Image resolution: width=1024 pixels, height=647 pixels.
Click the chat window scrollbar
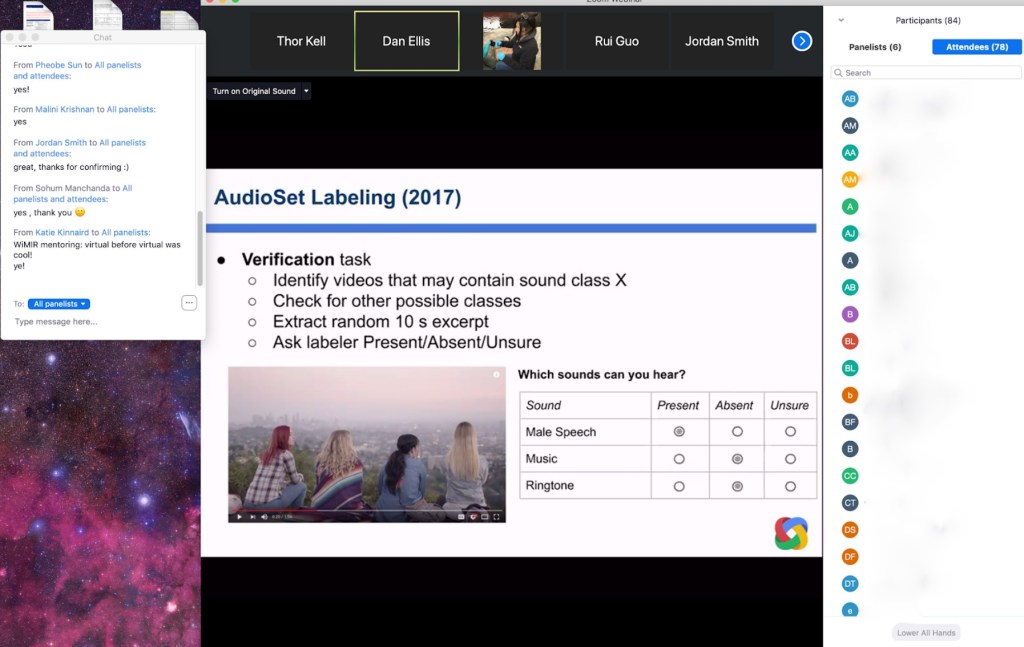200,248
